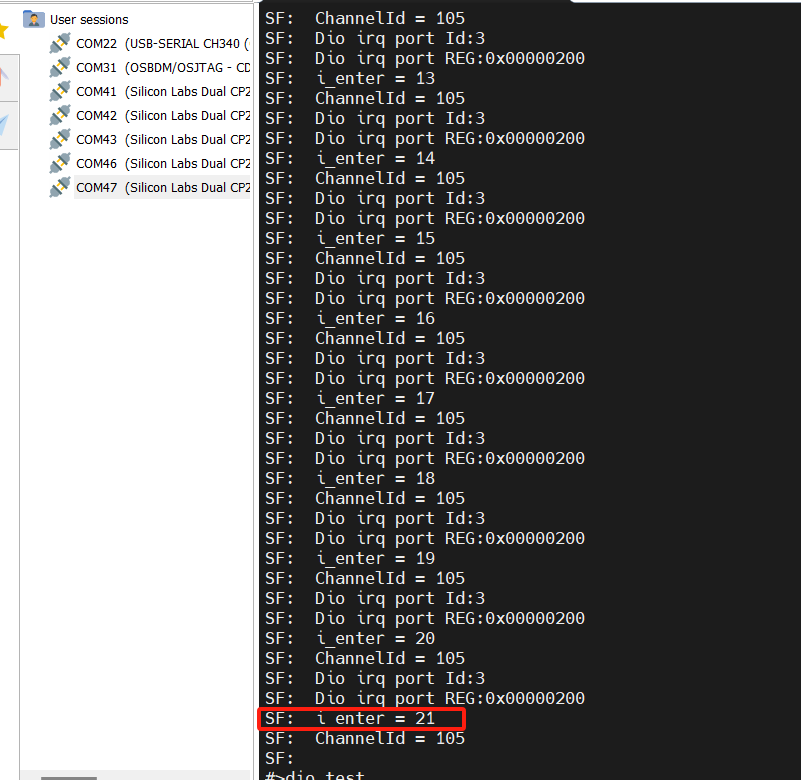Select the highlighted COM47 session entry
The height and width of the screenshot is (780, 801).
(x=162, y=187)
